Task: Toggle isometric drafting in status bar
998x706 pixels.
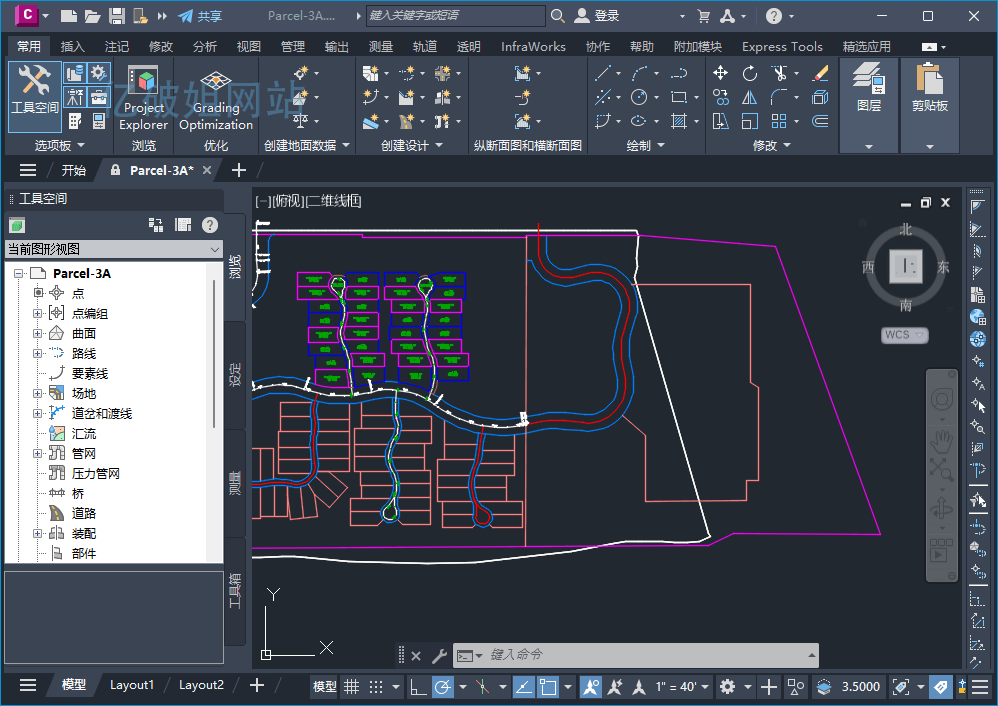Action: pyautogui.click(x=482, y=686)
